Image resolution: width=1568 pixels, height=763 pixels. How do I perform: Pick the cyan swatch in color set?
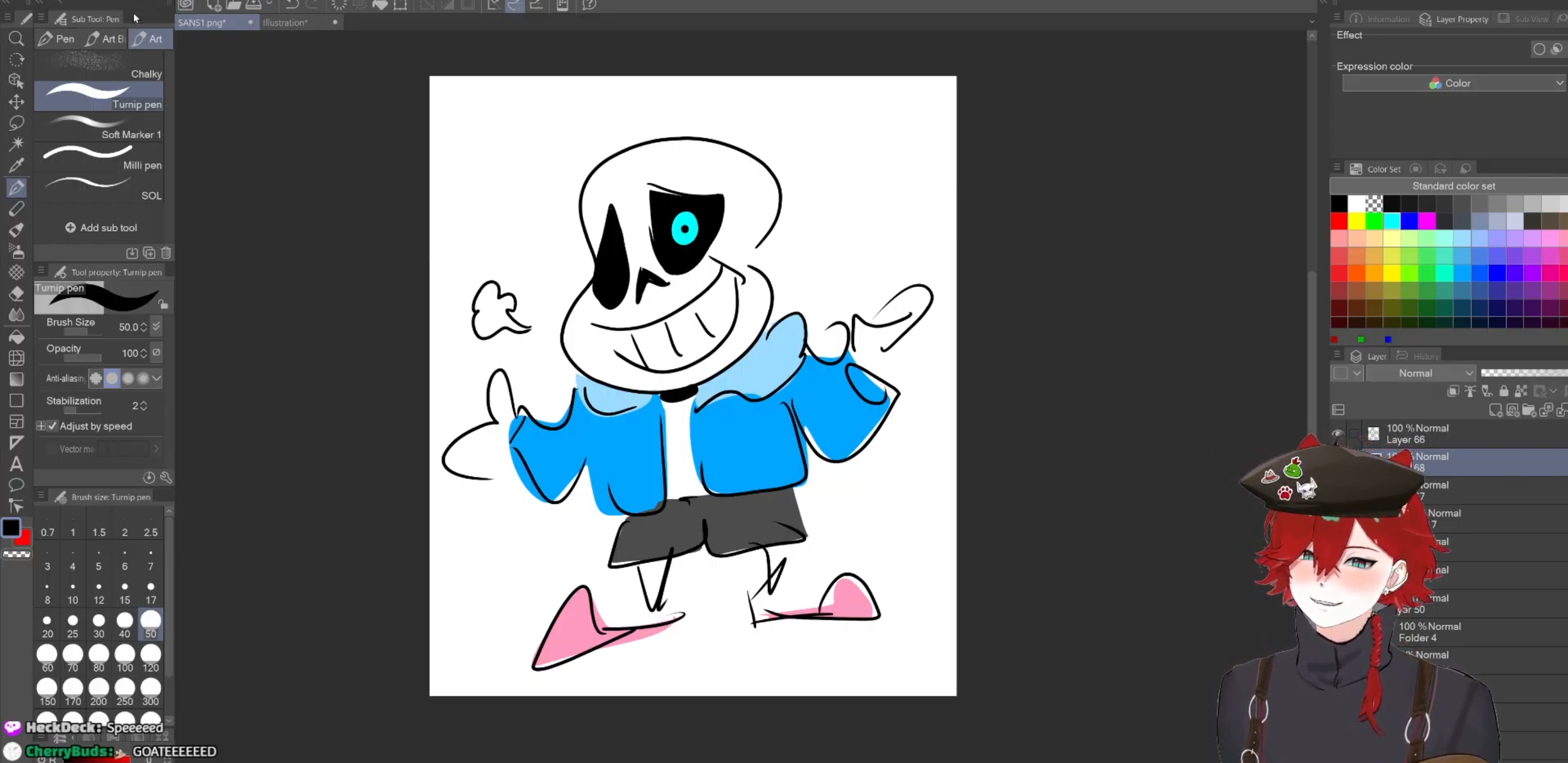(1392, 221)
